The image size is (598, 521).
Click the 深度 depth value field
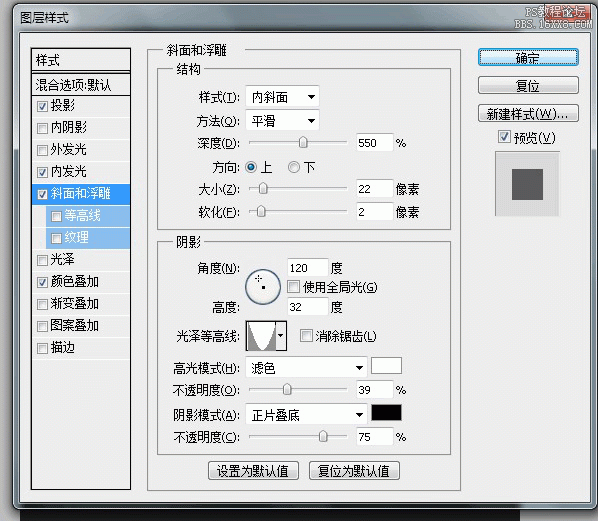[375, 143]
